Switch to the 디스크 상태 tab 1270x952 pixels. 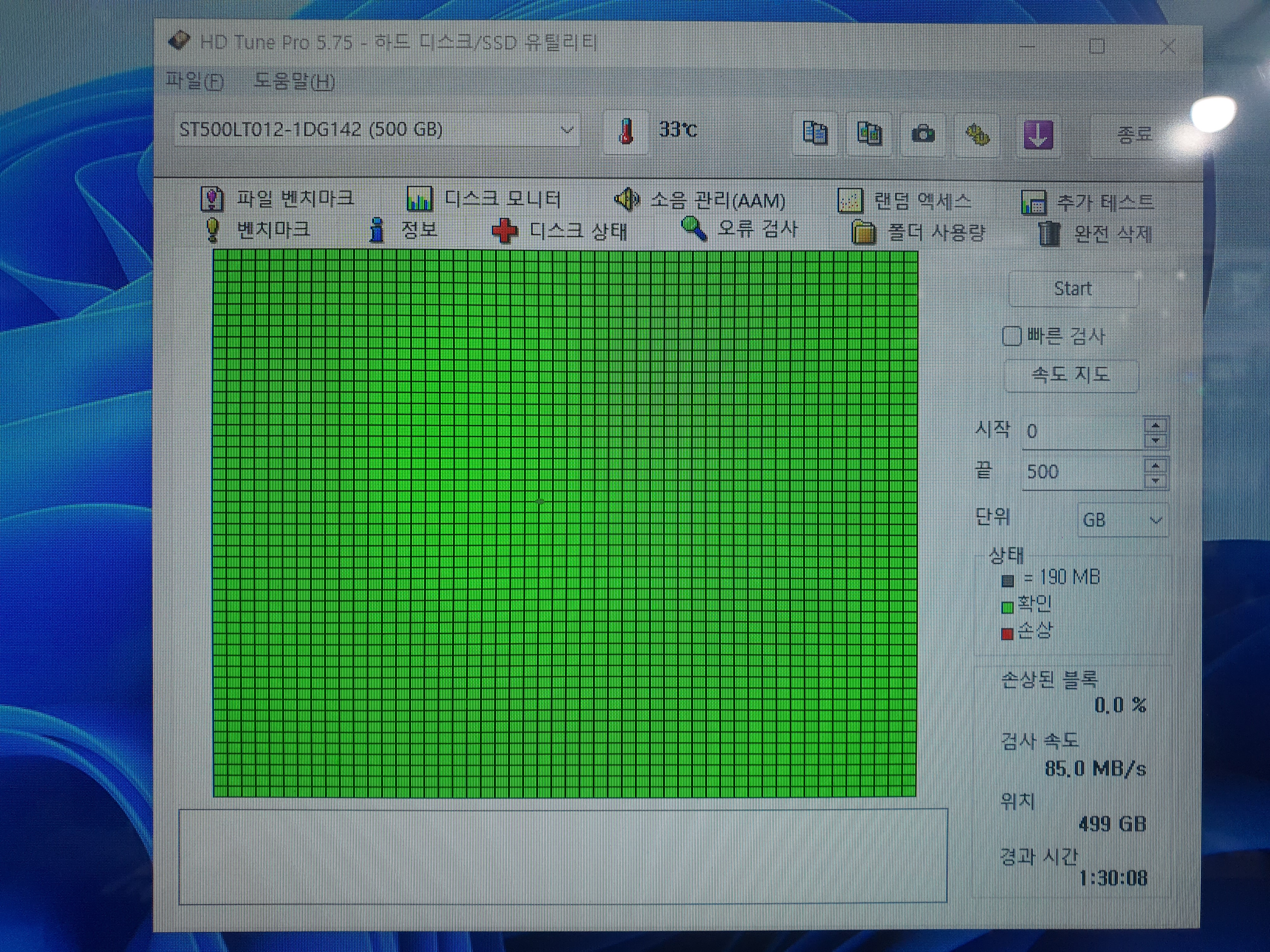pos(560,231)
